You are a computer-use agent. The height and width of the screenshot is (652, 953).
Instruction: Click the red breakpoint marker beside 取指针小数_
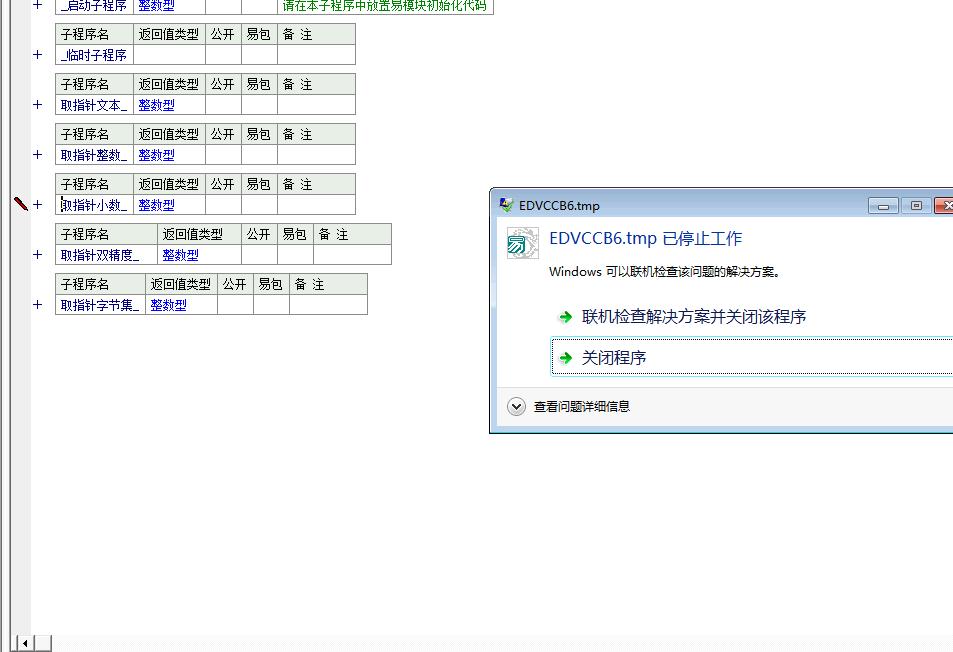coord(21,204)
